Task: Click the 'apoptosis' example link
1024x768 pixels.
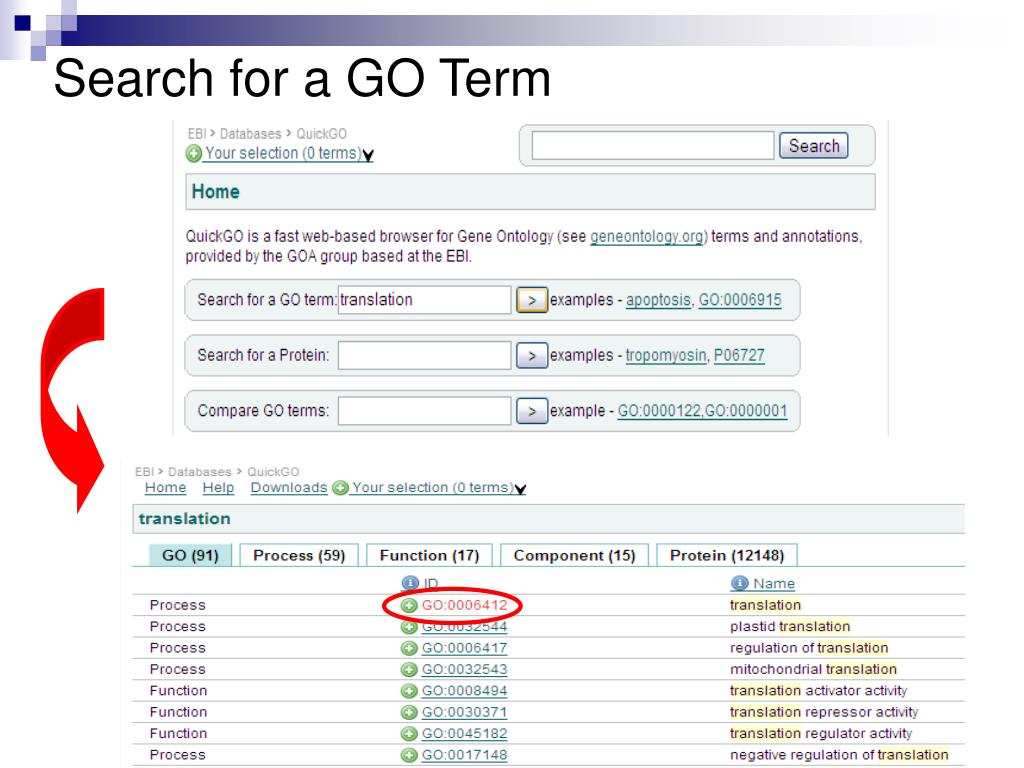Action: point(658,300)
